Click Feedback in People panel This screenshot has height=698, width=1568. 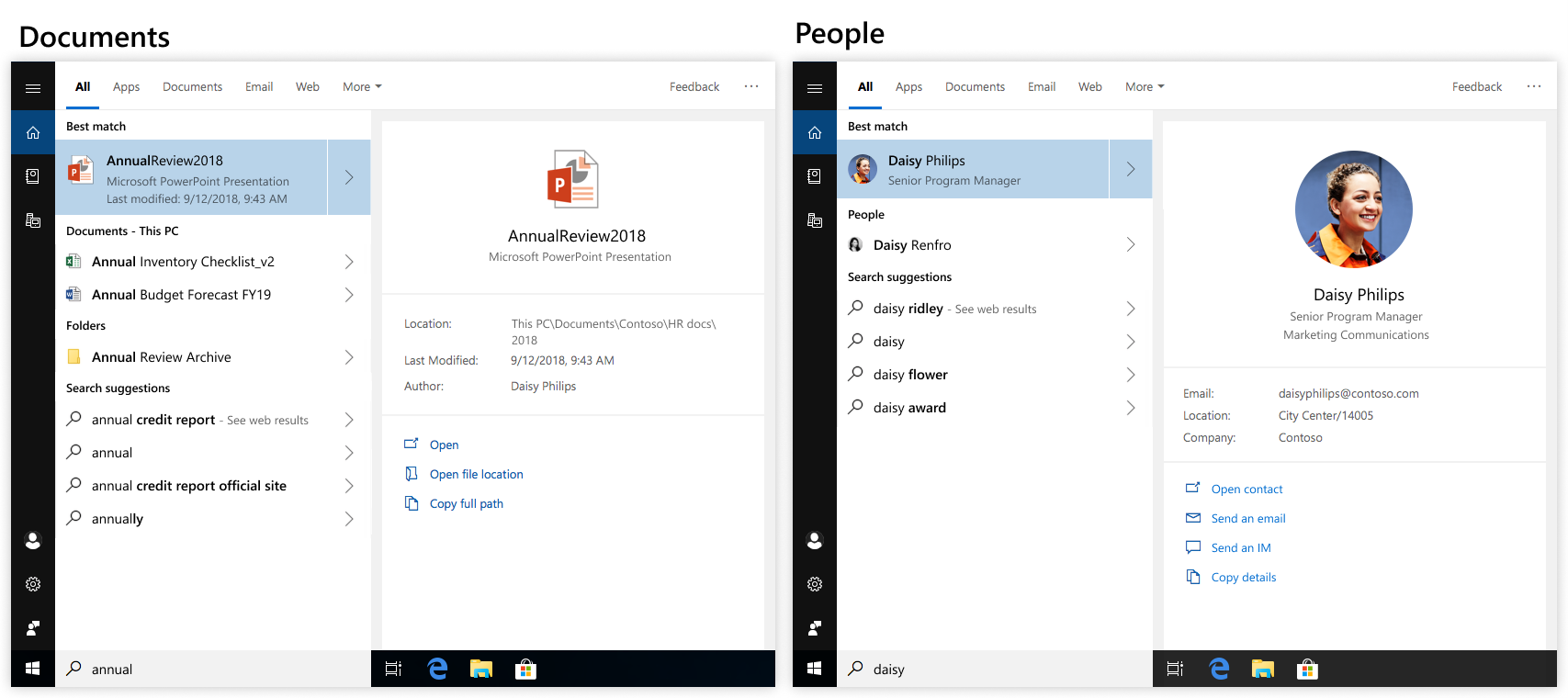(1477, 87)
